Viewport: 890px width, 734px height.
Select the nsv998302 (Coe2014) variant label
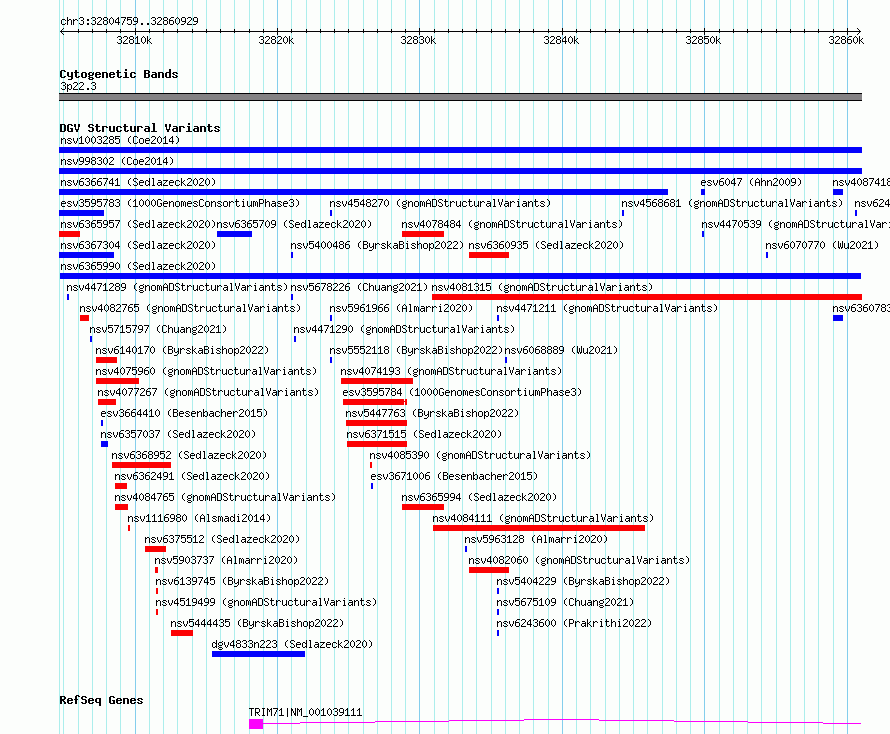coord(117,161)
